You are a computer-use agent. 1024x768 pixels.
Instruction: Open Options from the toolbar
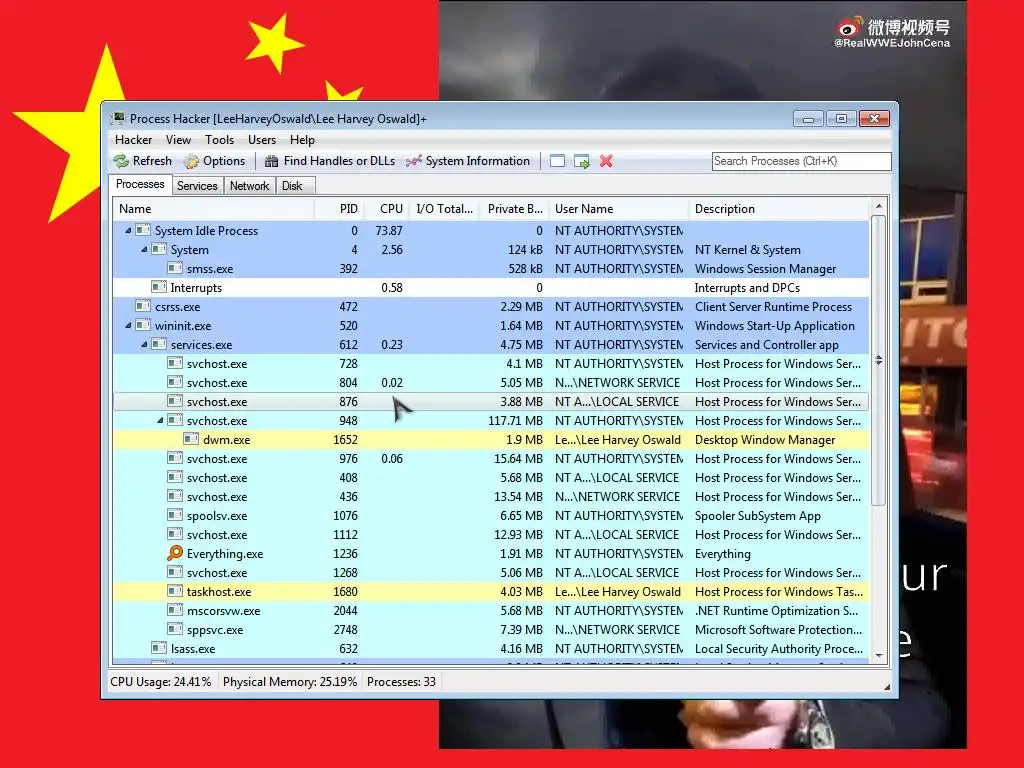click(214, 161)
